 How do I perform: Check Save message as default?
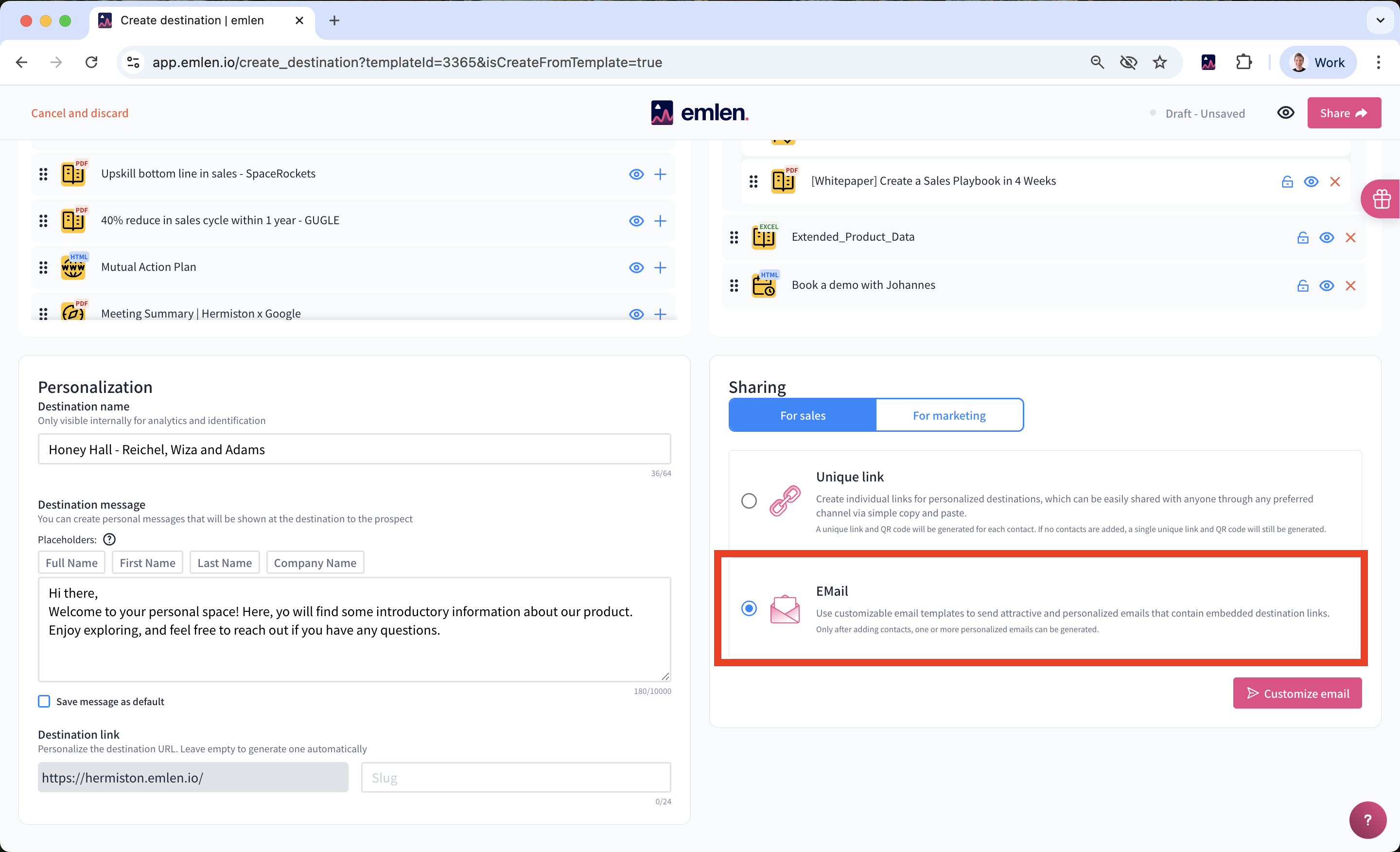pyautogui.click(x=44, y=701)
